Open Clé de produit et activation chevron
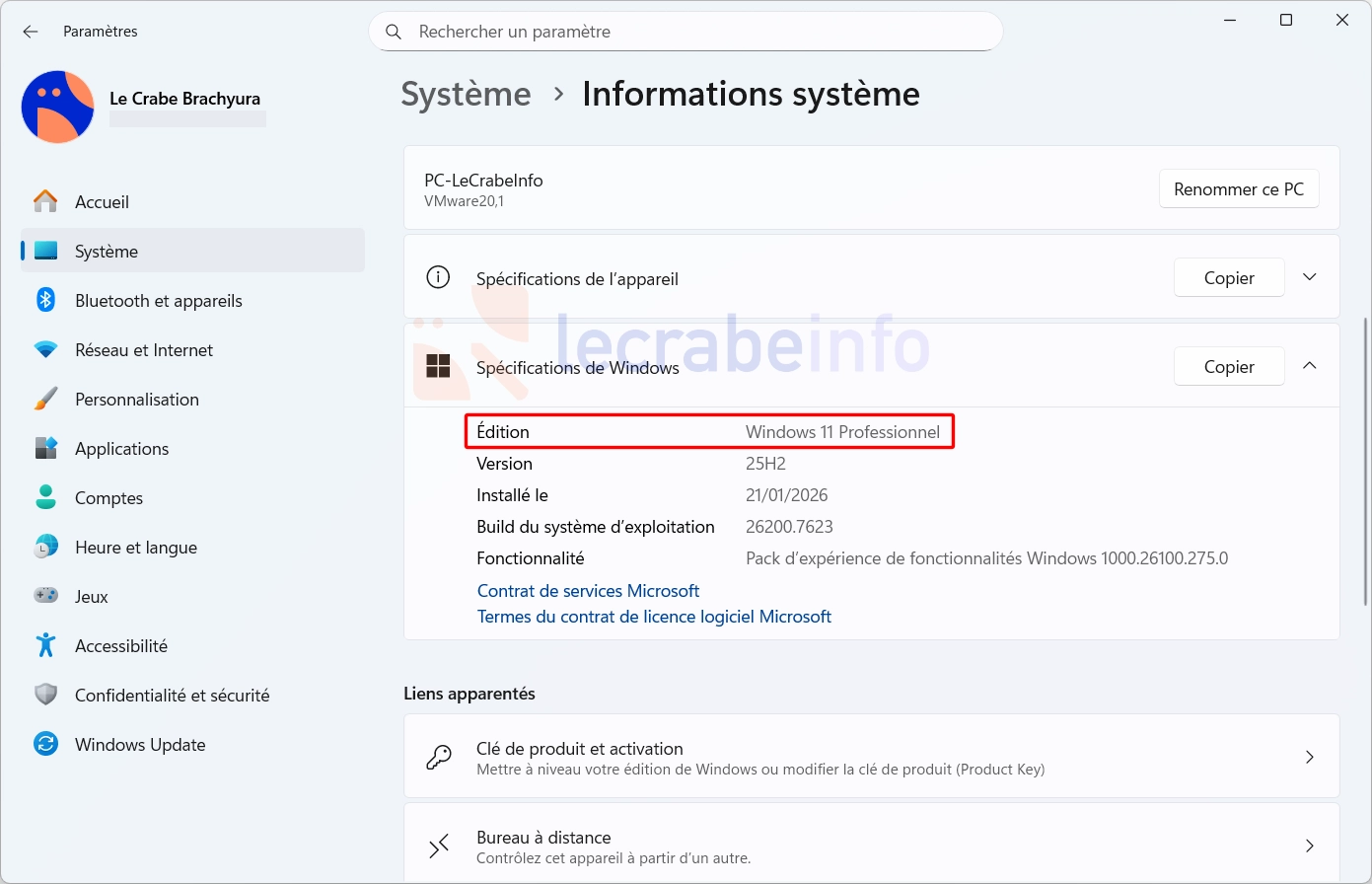 click(1309, 758)
